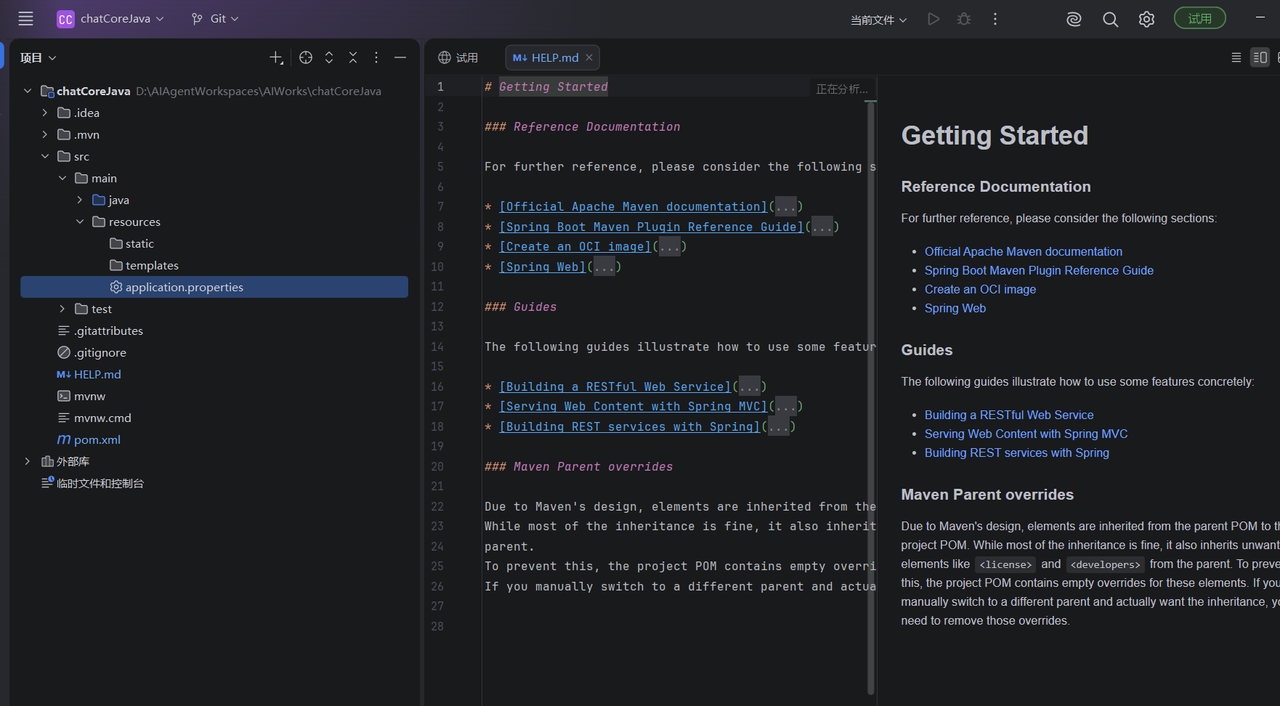Expand folded URL after Create an OCI image

point(669,247)
